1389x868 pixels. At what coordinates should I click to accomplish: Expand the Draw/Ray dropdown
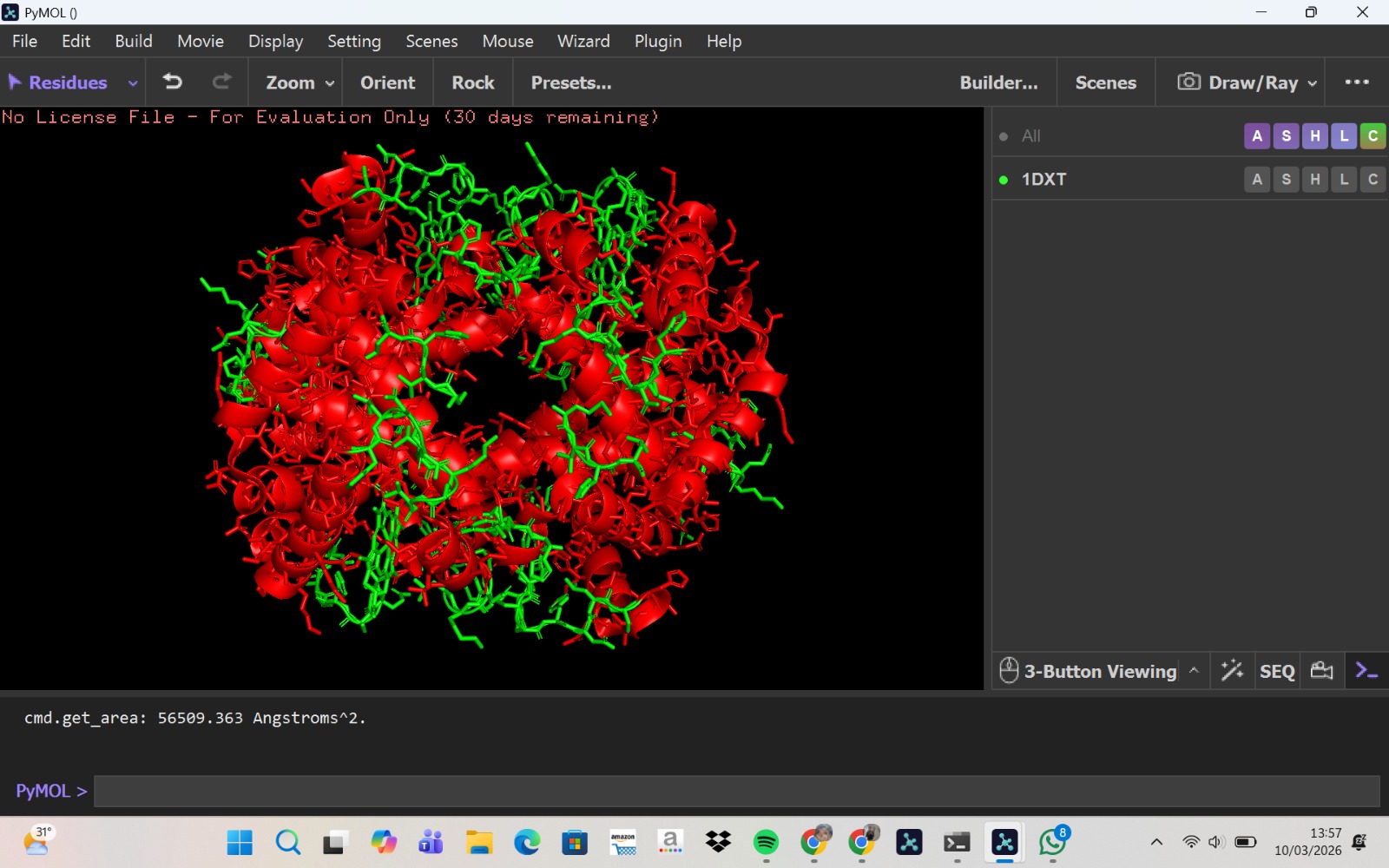pos(1313,83)
